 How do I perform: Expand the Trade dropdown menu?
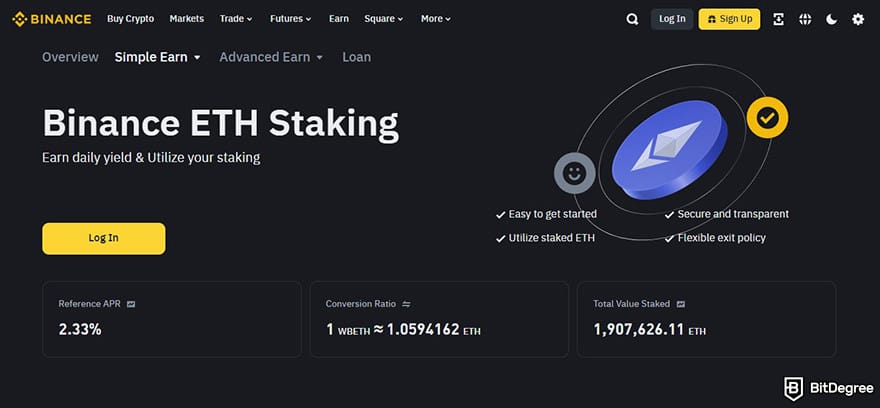coord(236,19)
